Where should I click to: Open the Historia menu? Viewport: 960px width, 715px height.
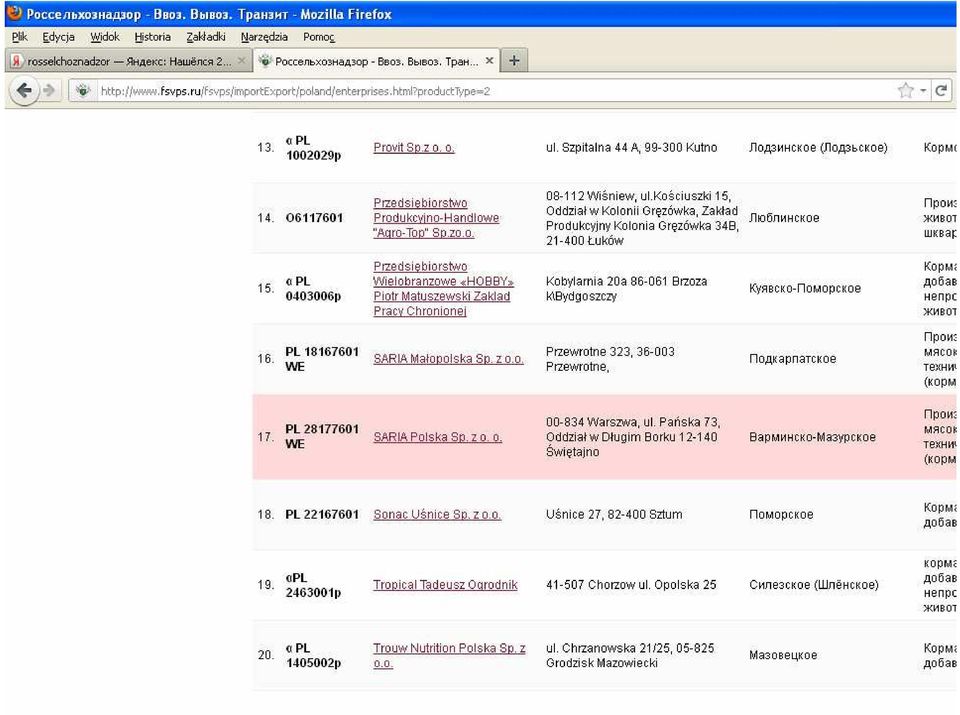tap(152, 37)
